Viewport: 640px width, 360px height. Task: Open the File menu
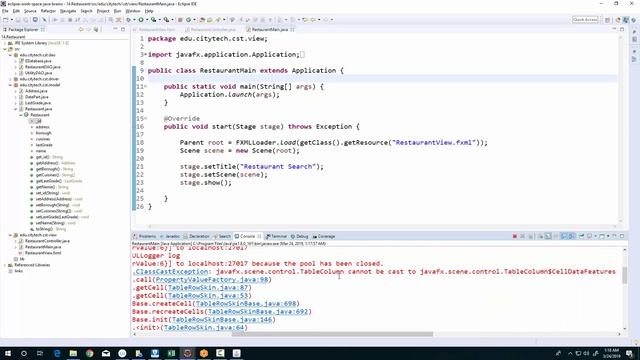pyautogui.click(x=5, y=11)
